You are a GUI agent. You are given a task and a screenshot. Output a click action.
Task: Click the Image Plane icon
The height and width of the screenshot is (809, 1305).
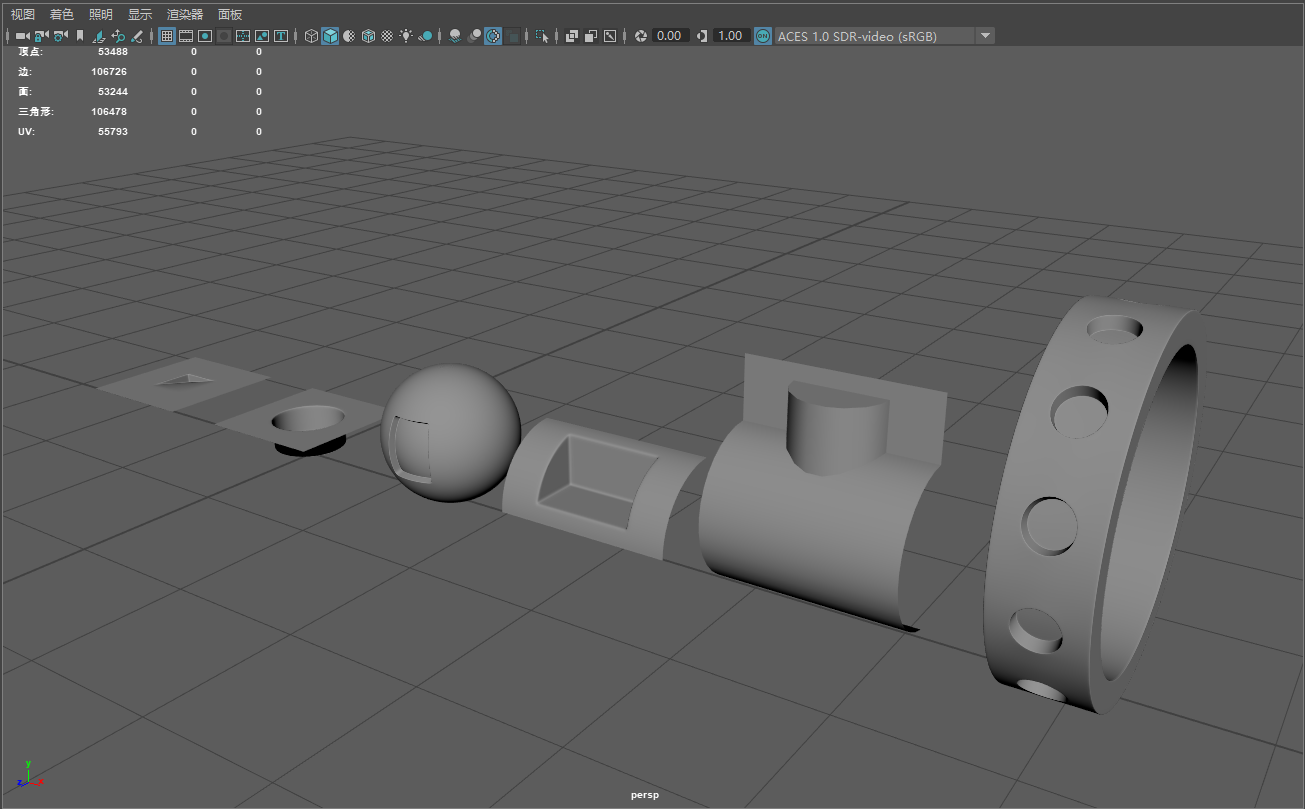[x=99, y=36]
